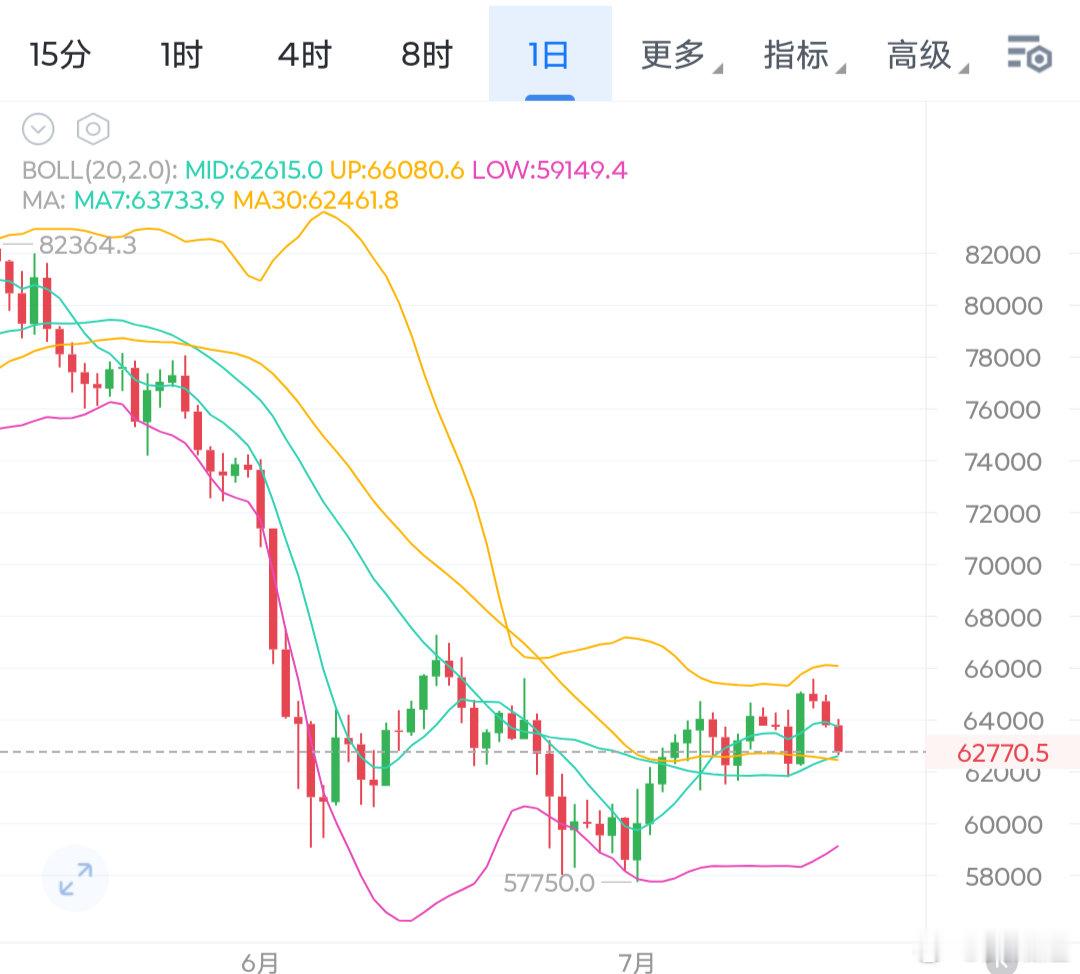Image resolution: width=1080 pixels, height=974 pixels.
Task: Click the 58000 price axis label
Action: (x=1002, y=877)
